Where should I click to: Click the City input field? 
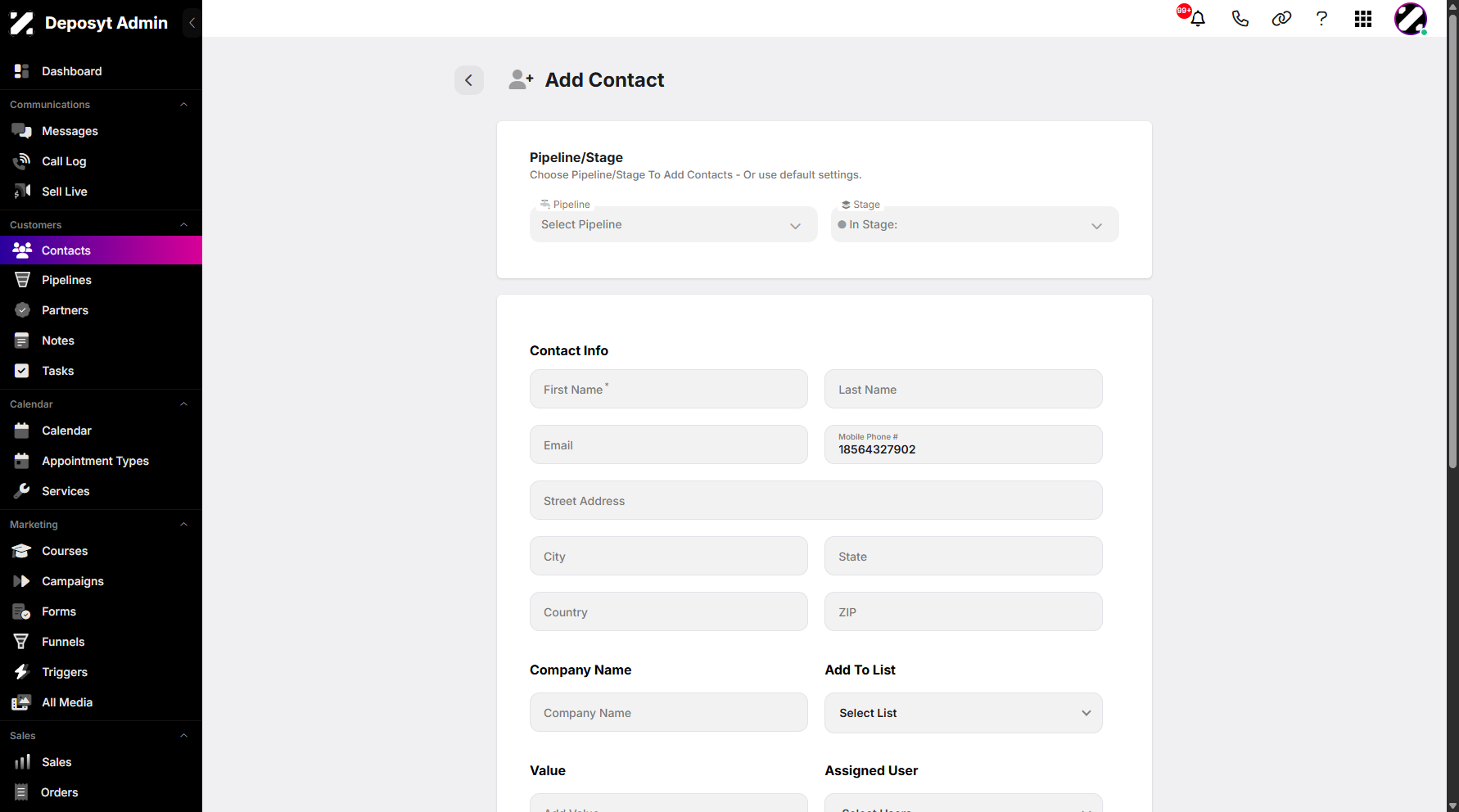668,556
